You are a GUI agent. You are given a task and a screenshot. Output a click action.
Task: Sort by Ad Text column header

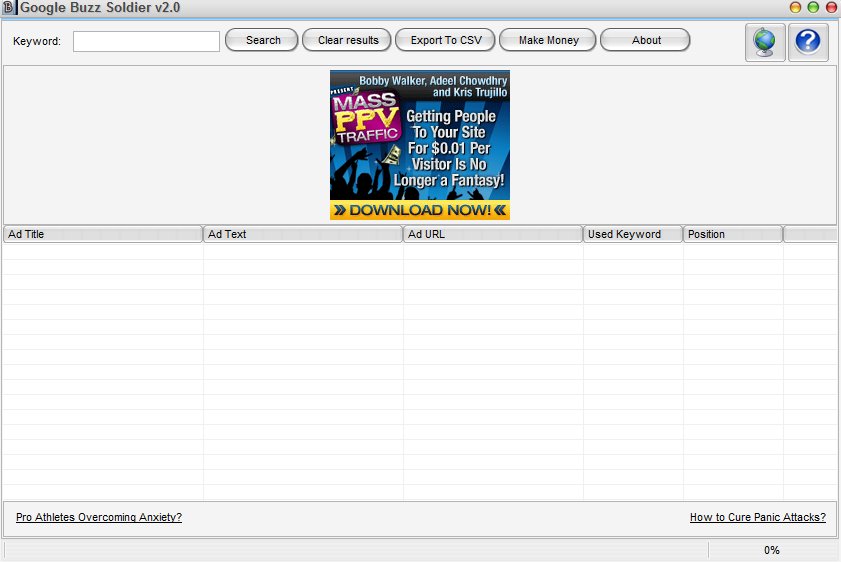(303, 234)
